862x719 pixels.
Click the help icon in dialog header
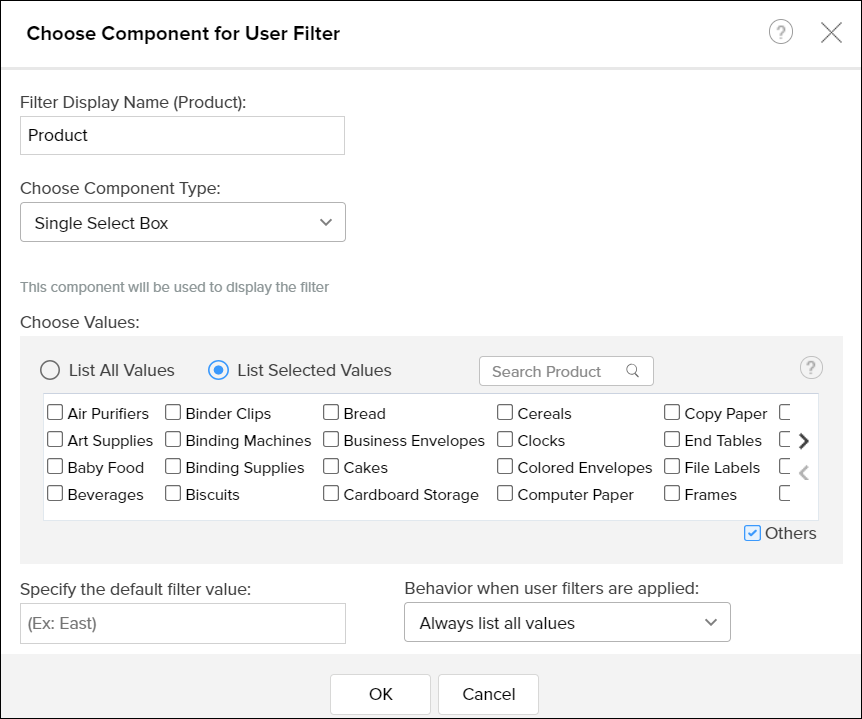(780, 32)
